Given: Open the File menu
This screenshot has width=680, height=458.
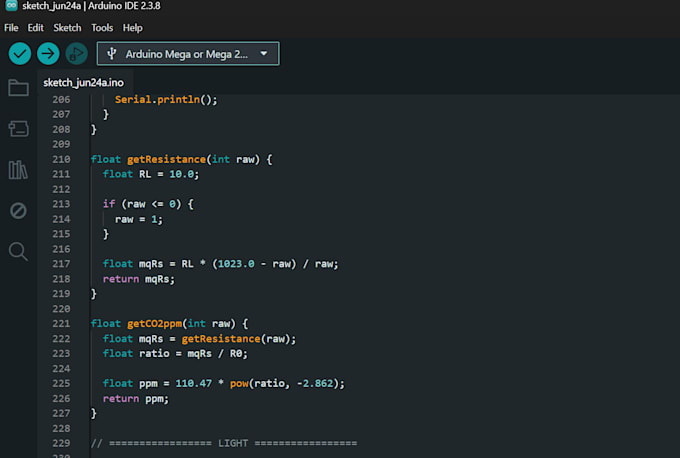Looking at the screenshot, I should click(11, 28).
